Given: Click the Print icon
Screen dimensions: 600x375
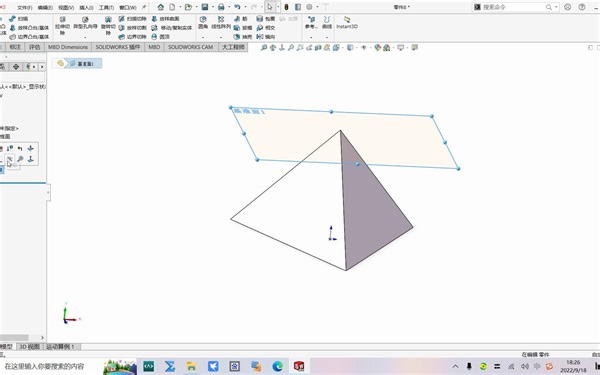Looking at the screenshot, I should pyautogui.click(x=221, y=7).
